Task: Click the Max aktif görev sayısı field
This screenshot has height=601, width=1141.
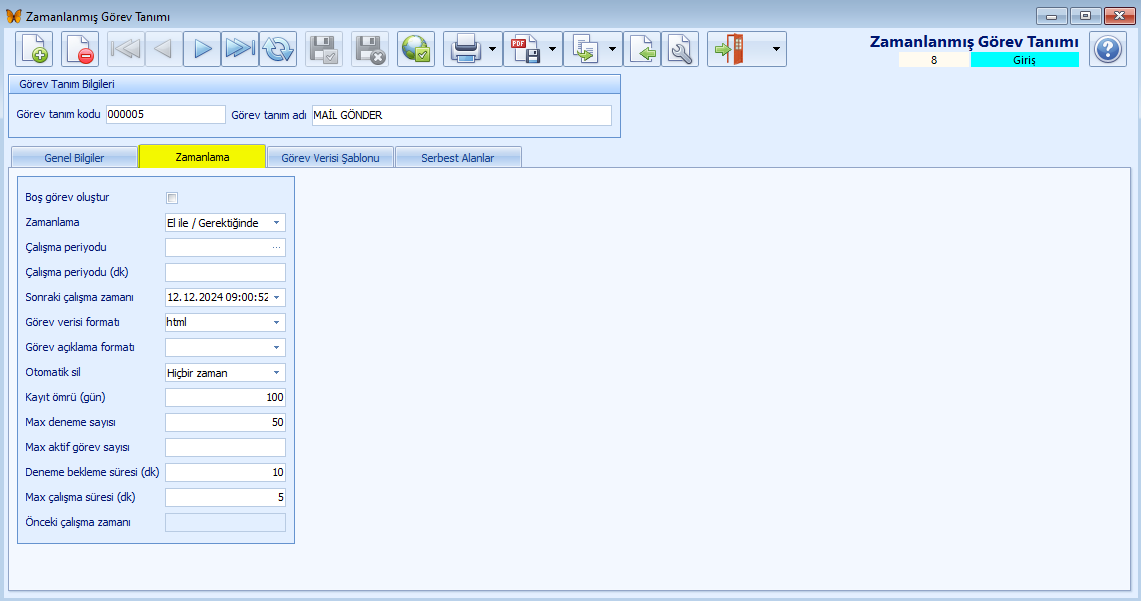Action: click(x=226, y=447)
